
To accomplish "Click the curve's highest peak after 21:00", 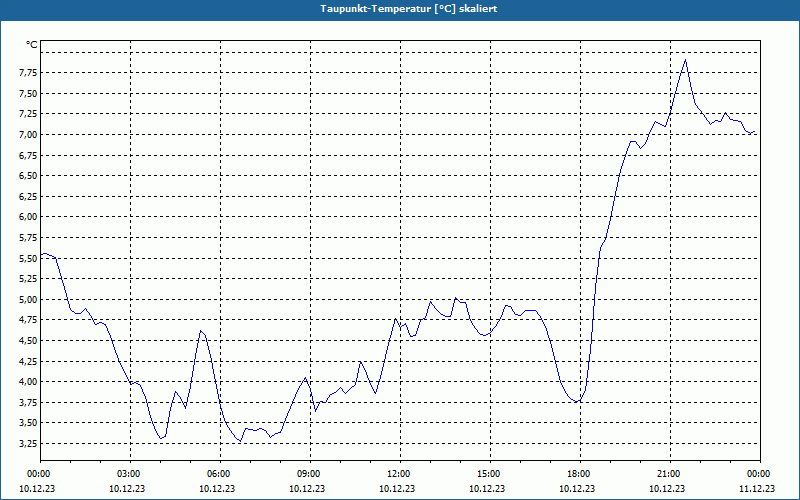I will (685, 60).
